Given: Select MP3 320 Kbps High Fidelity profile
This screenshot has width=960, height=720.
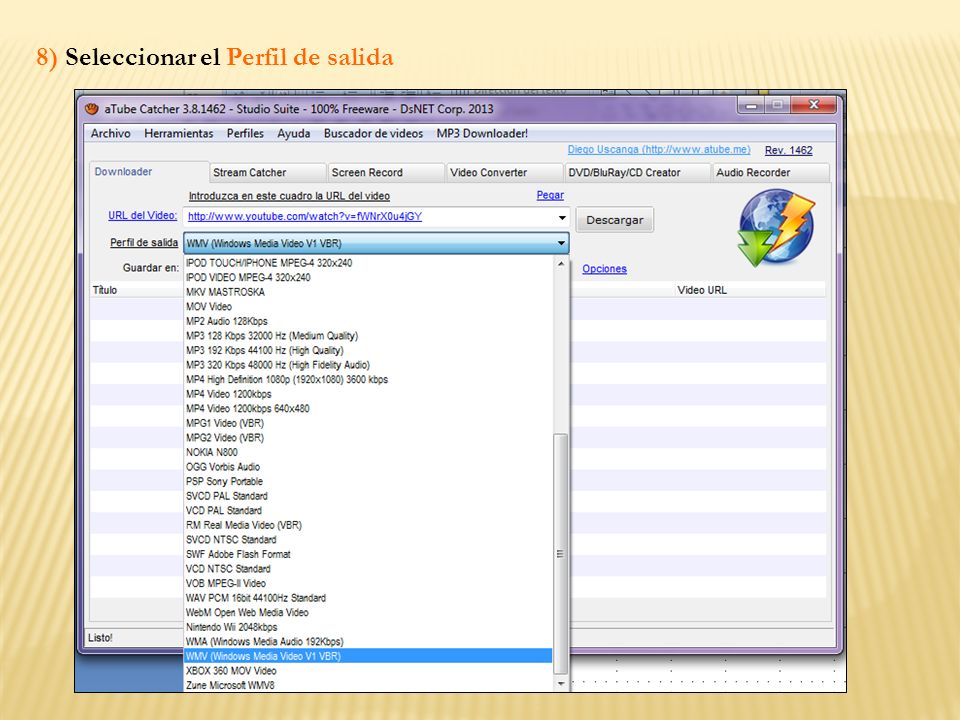Looking at the screenshot, I should [368, 365].
